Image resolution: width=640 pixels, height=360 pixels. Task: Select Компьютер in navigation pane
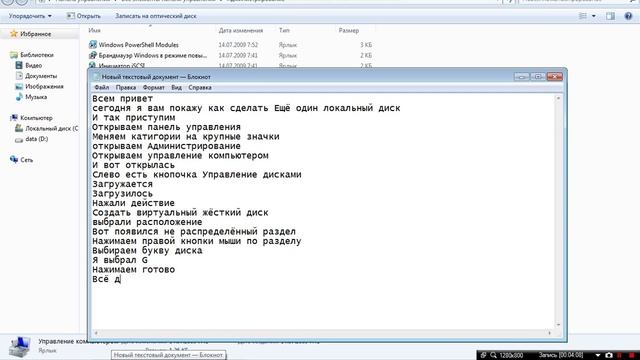36,118
